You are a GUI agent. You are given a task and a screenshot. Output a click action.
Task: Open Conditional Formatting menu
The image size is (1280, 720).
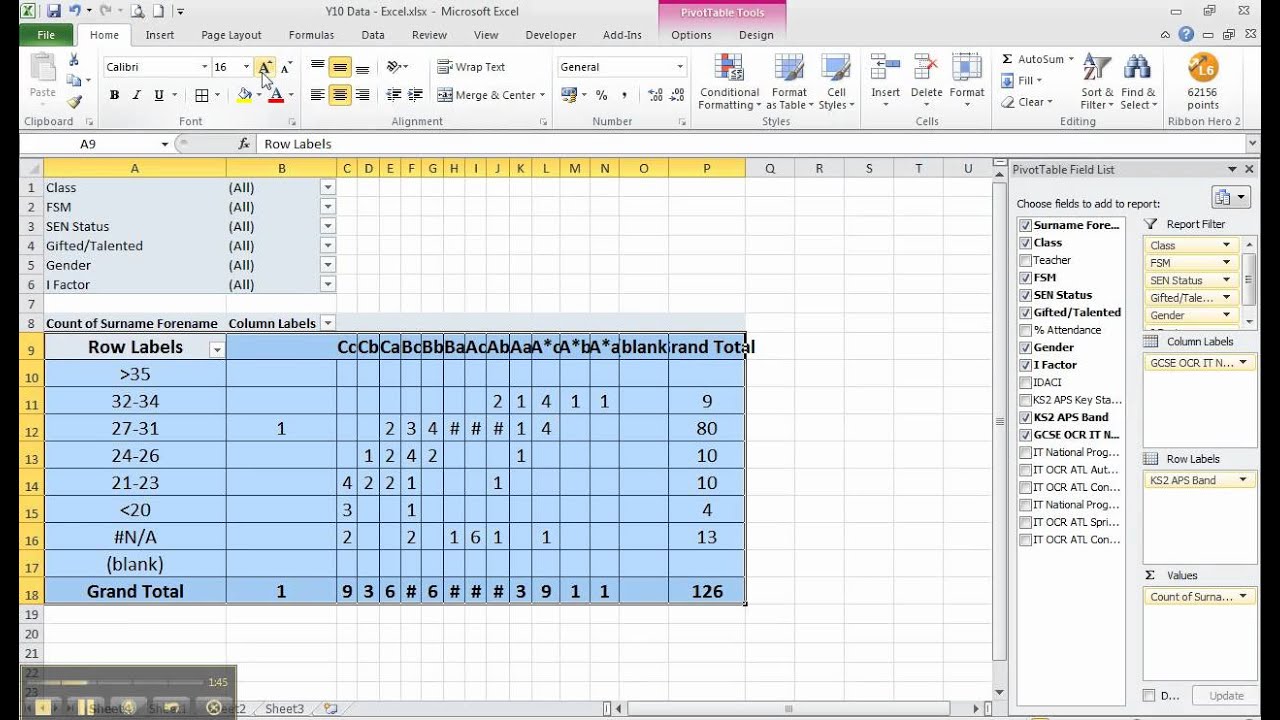[729, 83]
